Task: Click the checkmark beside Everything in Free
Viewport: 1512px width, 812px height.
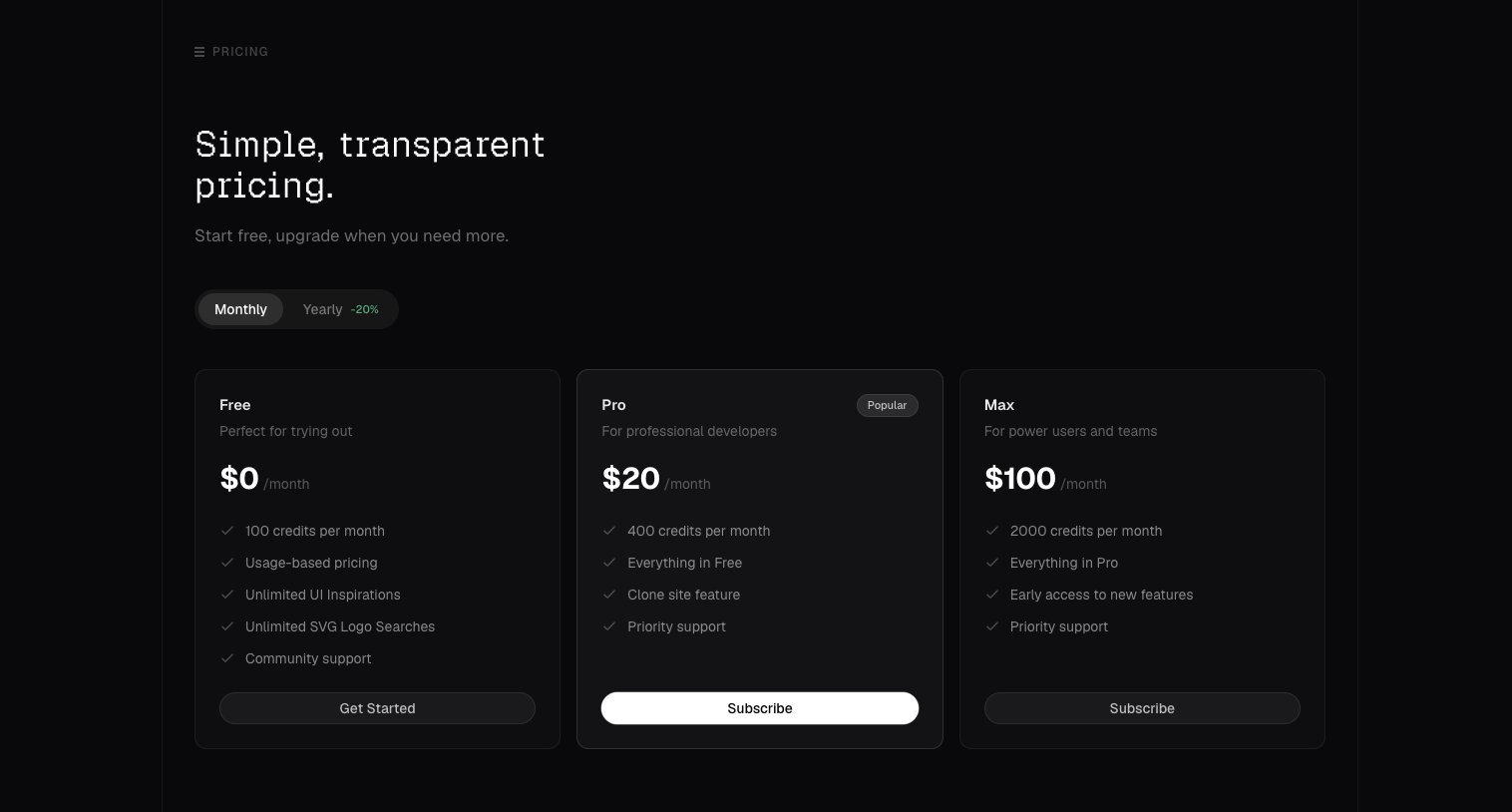Action: coord(609,563)
